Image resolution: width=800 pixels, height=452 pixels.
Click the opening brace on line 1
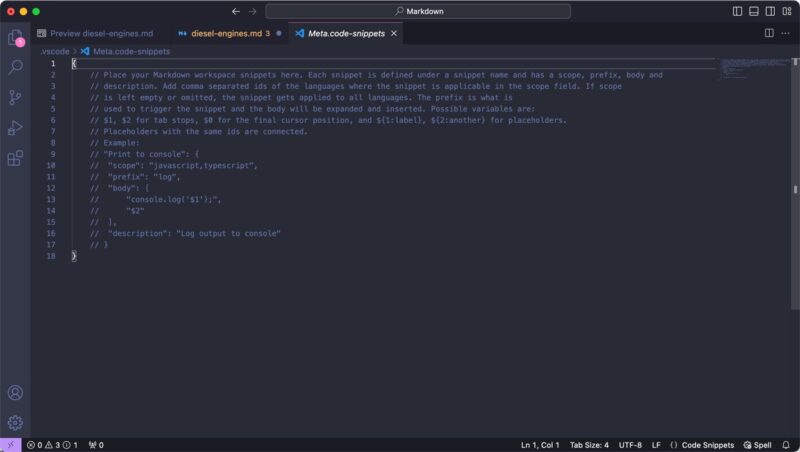coord(74,64)
